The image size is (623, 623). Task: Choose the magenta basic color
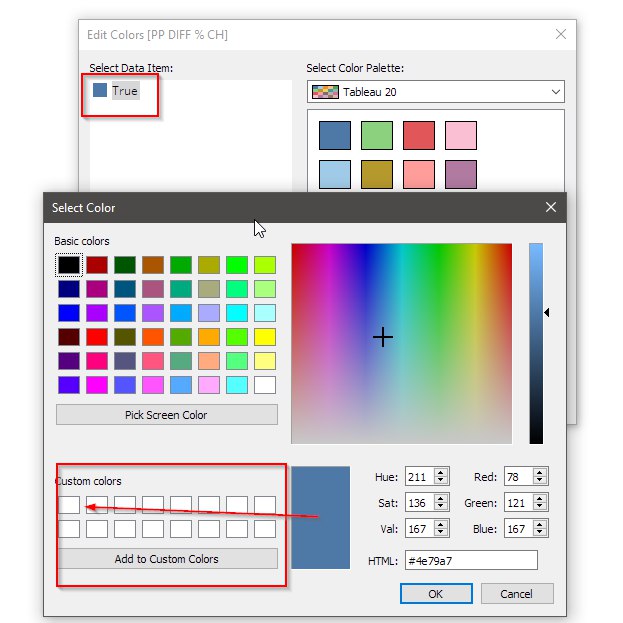97,385
